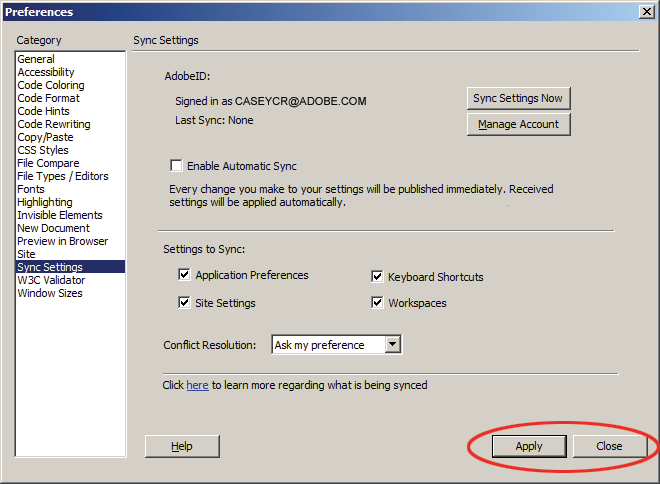The image size is (660, 484).
Task: Uncheck Application Preferences sync option
Action: click(x=184, y=275)
